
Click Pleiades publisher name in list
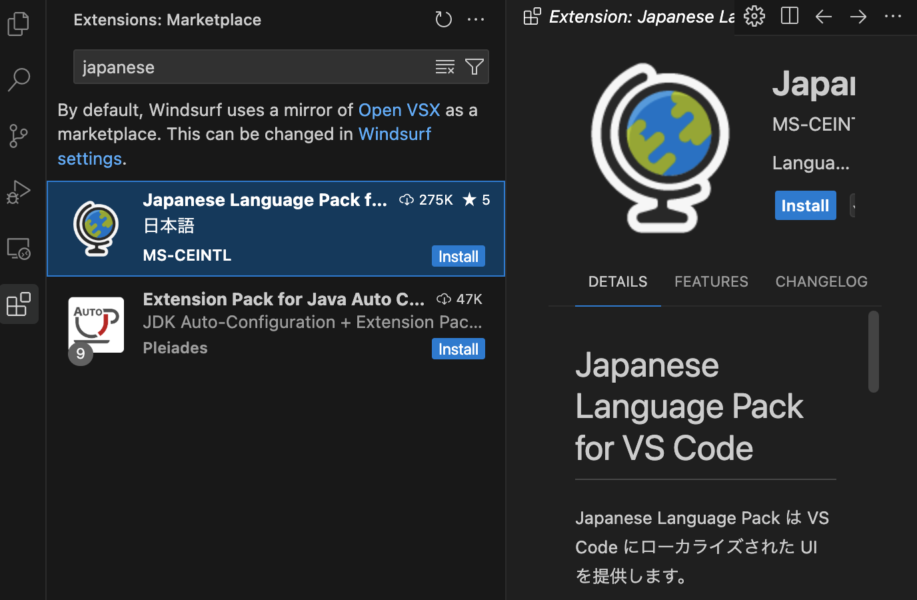(175, 348)
